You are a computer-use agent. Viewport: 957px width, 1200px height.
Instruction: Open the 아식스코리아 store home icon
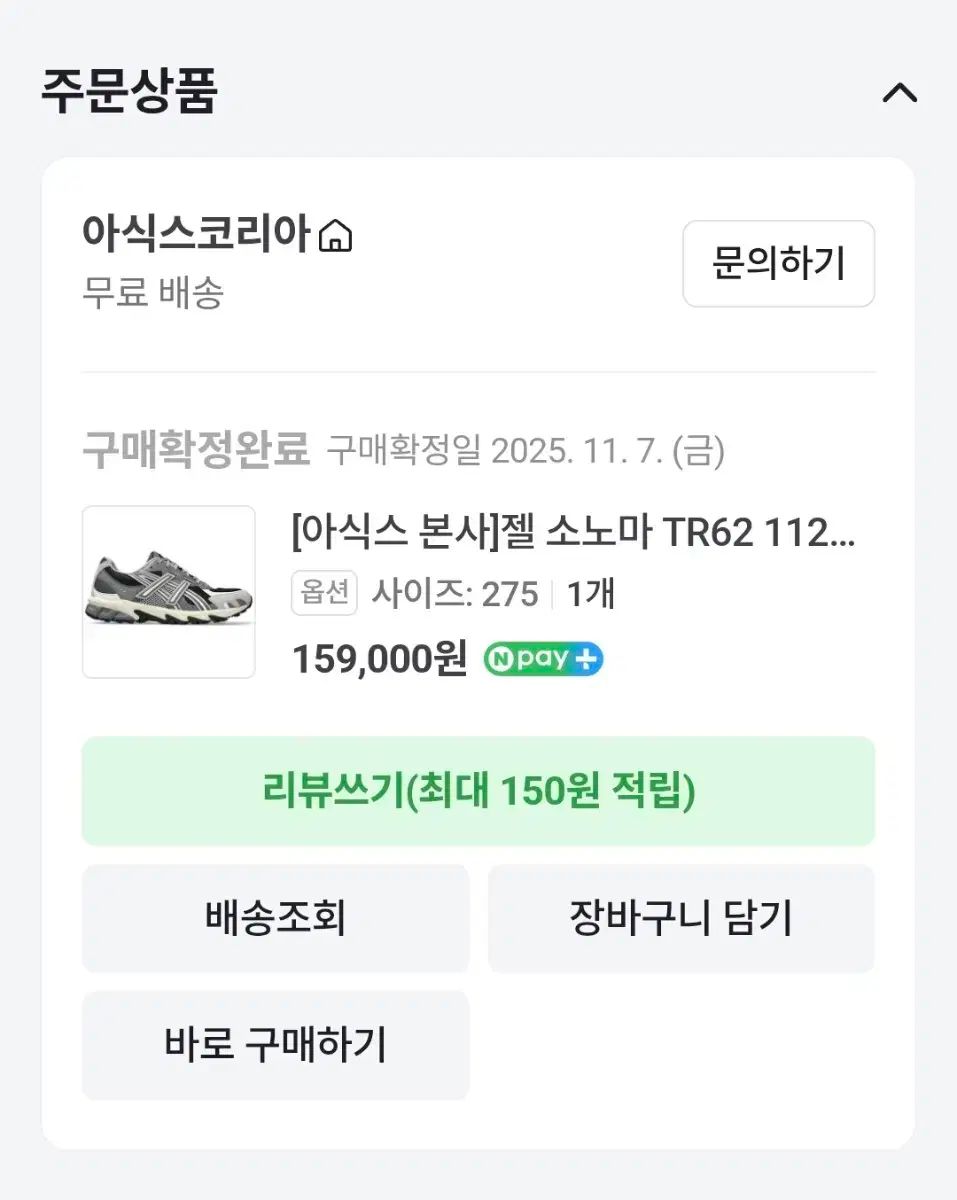(x=335, y=237)
